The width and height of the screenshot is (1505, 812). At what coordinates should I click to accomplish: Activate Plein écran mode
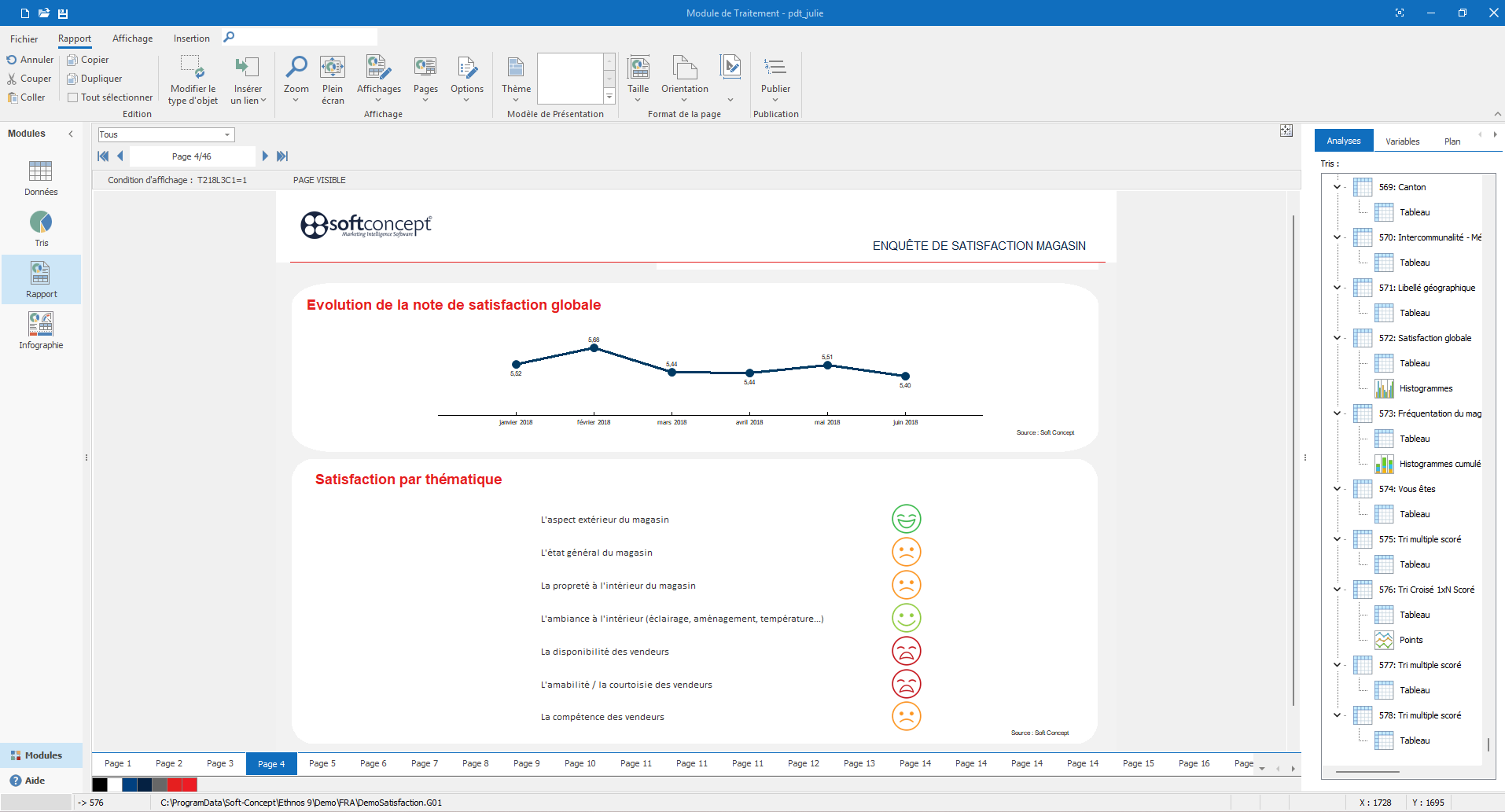332,78
